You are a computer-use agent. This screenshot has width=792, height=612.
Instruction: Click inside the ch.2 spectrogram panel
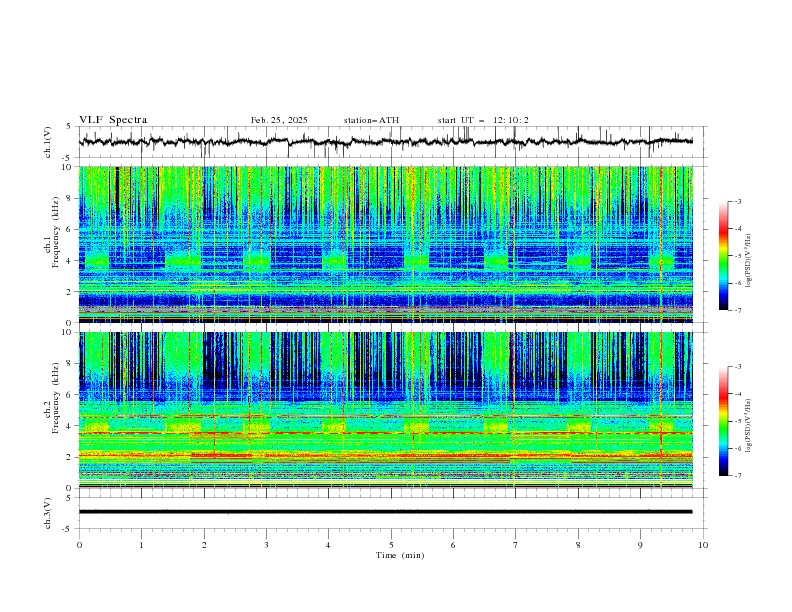(x=386, y=410)
